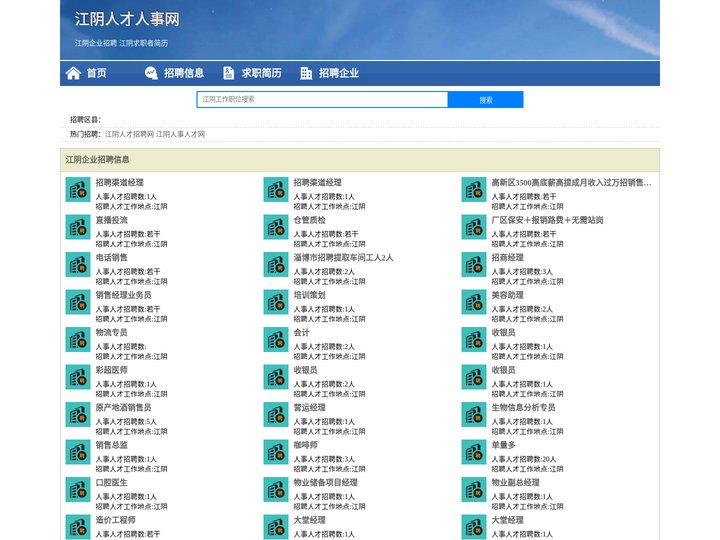Click the job icon next to 原产地酒销售员

click(78, 415)
